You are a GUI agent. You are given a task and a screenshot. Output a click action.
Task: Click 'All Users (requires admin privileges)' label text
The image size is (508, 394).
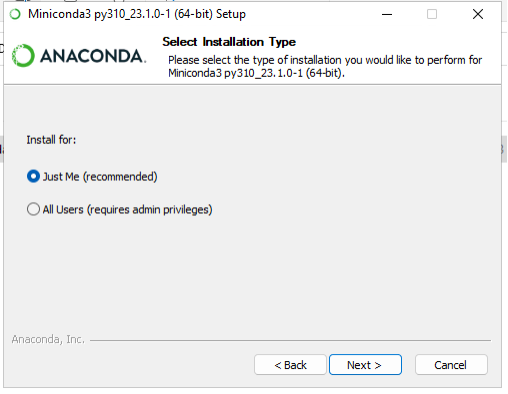point(127,210)
